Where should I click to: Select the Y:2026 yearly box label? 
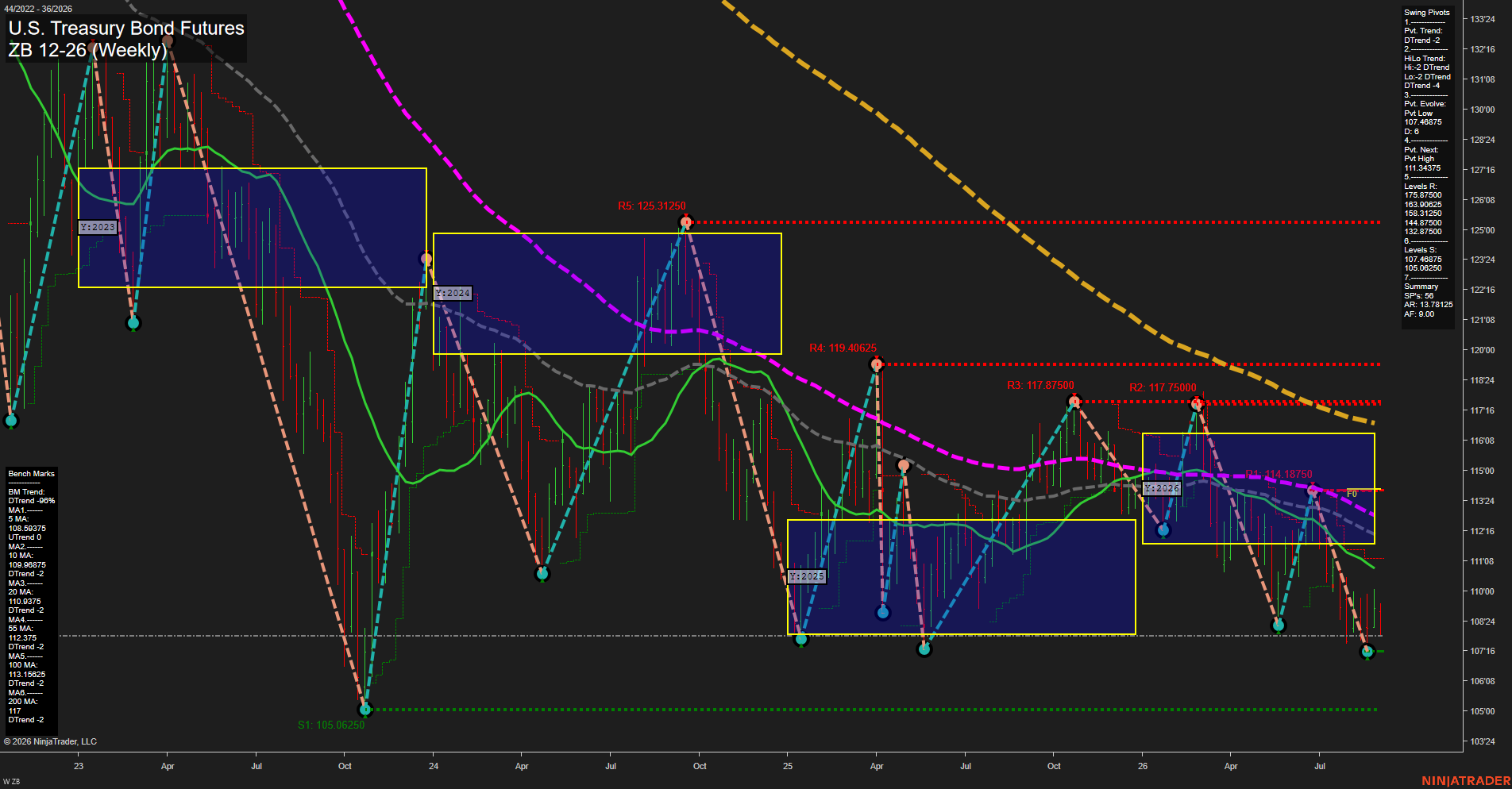[x=1163, y=488]
